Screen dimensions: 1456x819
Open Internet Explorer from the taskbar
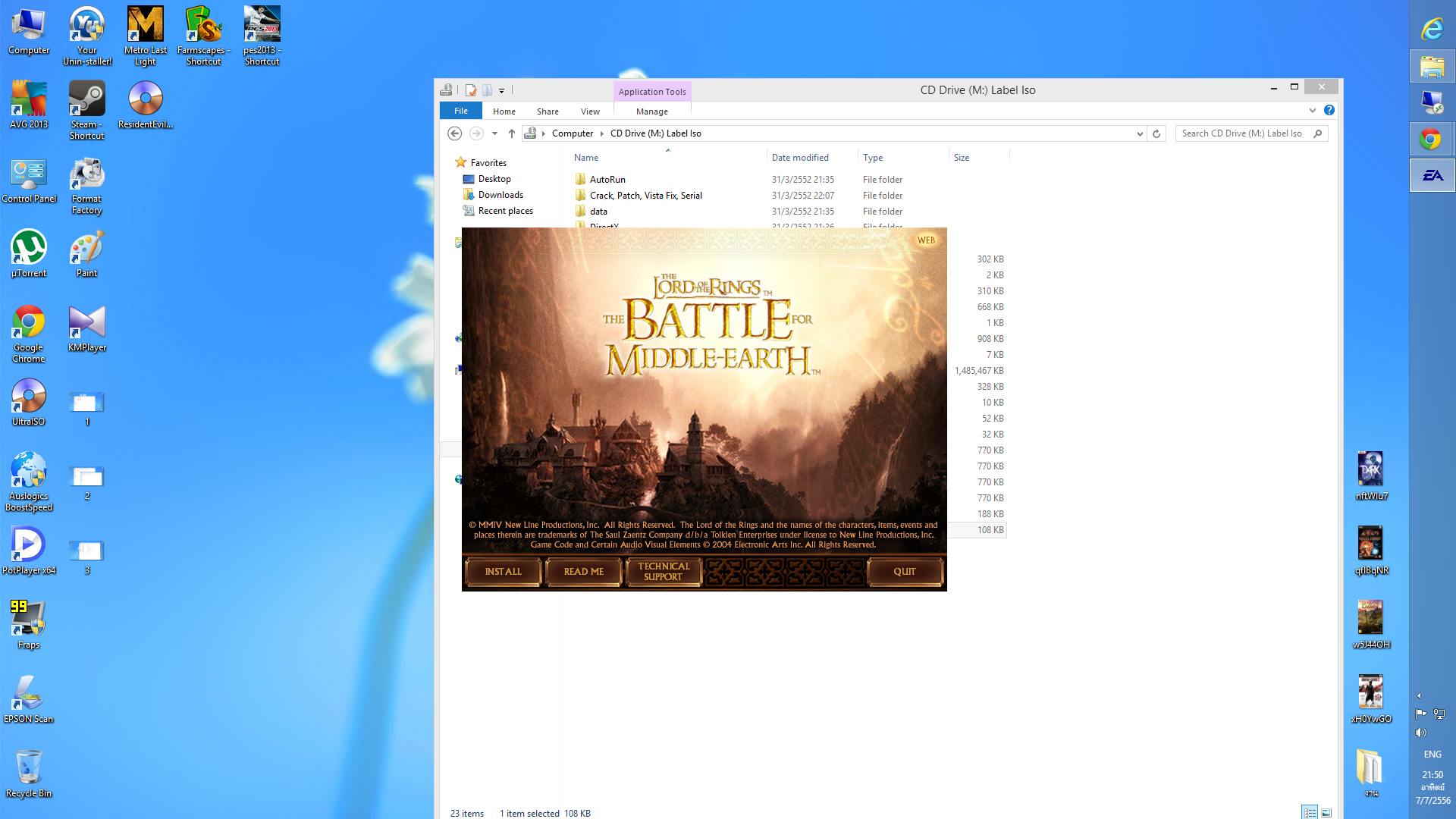coord(1432,29)
